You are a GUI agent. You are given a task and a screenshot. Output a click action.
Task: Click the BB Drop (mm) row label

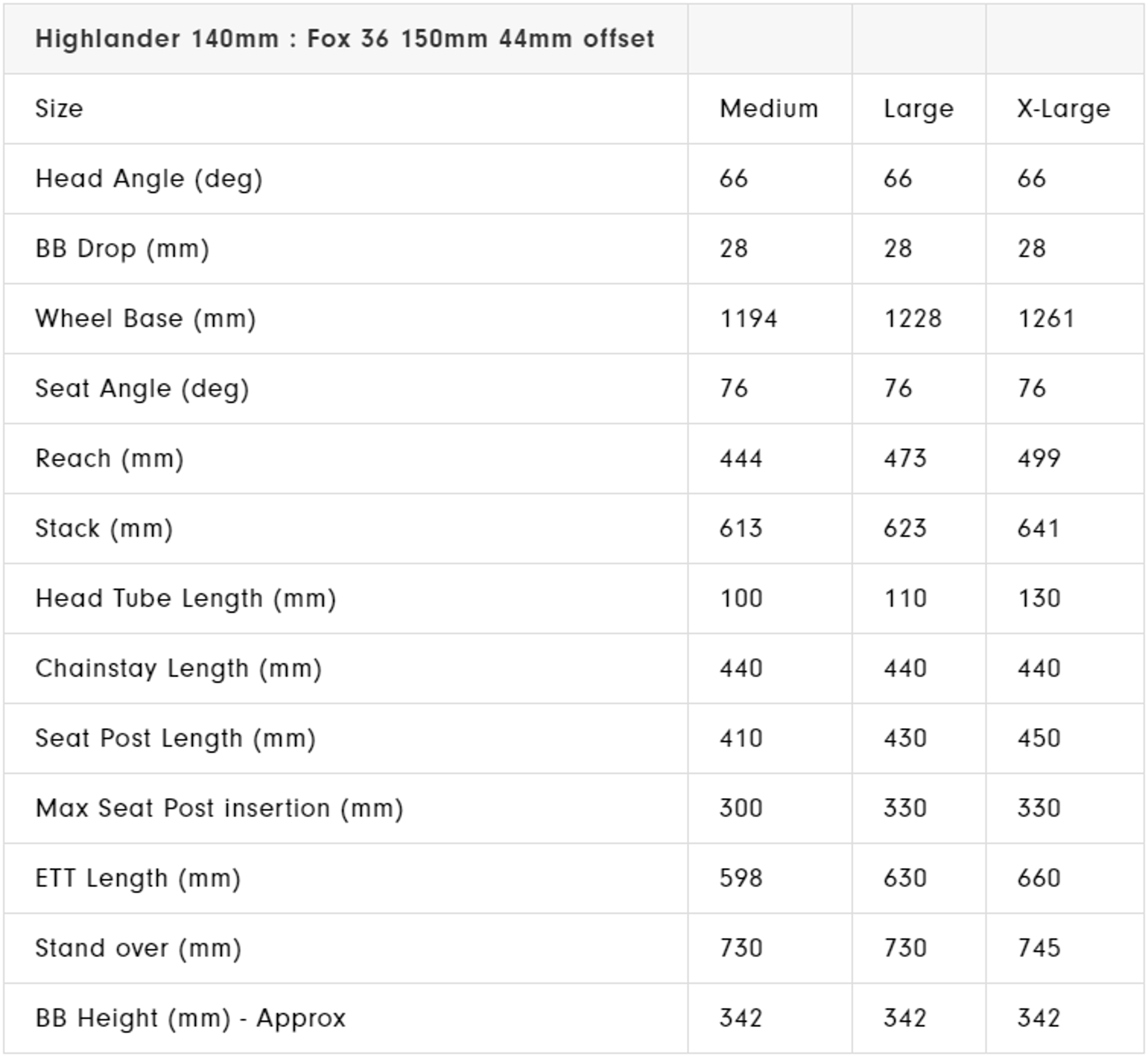pyautogui.click(x=123, y=249)
